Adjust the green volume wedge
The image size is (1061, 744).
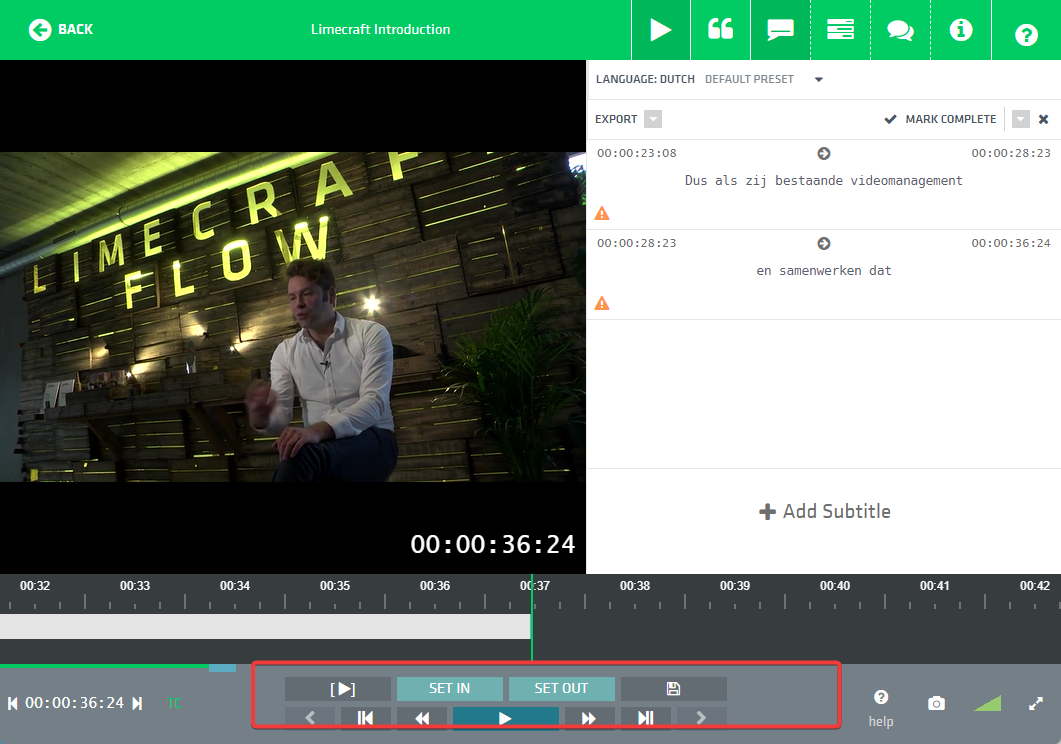tap(987, 703)
